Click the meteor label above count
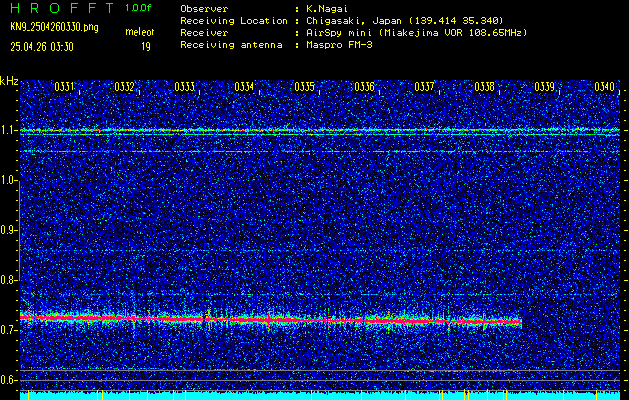Screen dimensions: 629x400 point(140,32)
